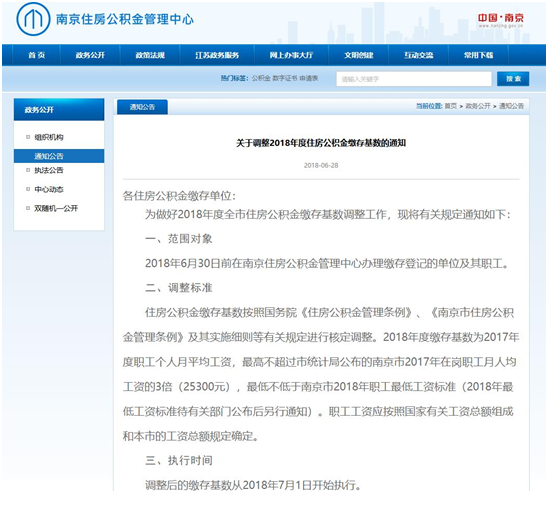The image size is (546, 526).
Task: Click the 数字证书 hot tag link
Action: (284, 78)
